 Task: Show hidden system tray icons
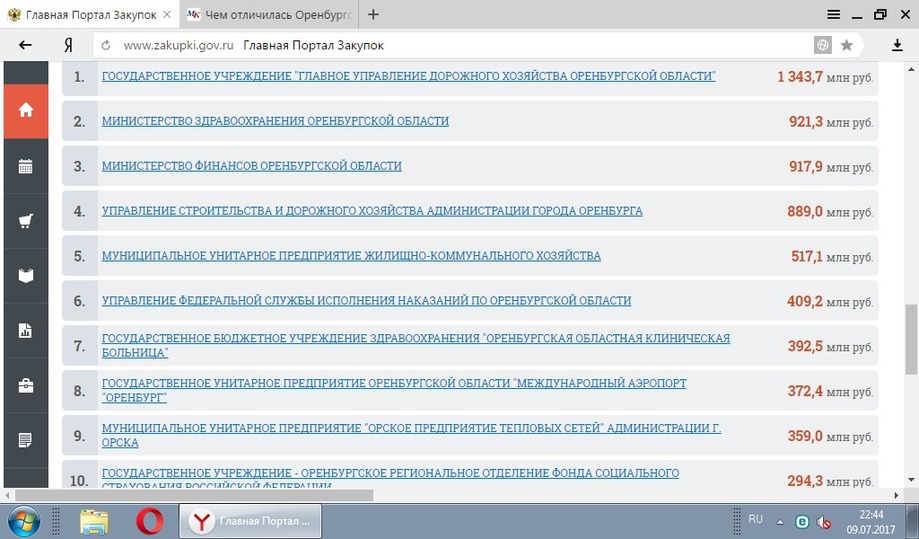click(x=781, y=521)
